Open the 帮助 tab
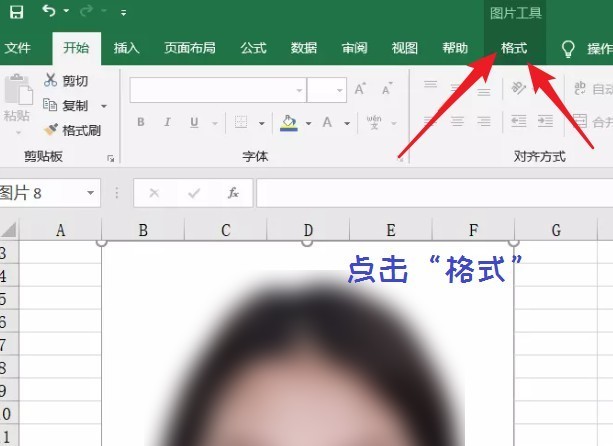Screen dimensions: 613x446 (455, 48)
